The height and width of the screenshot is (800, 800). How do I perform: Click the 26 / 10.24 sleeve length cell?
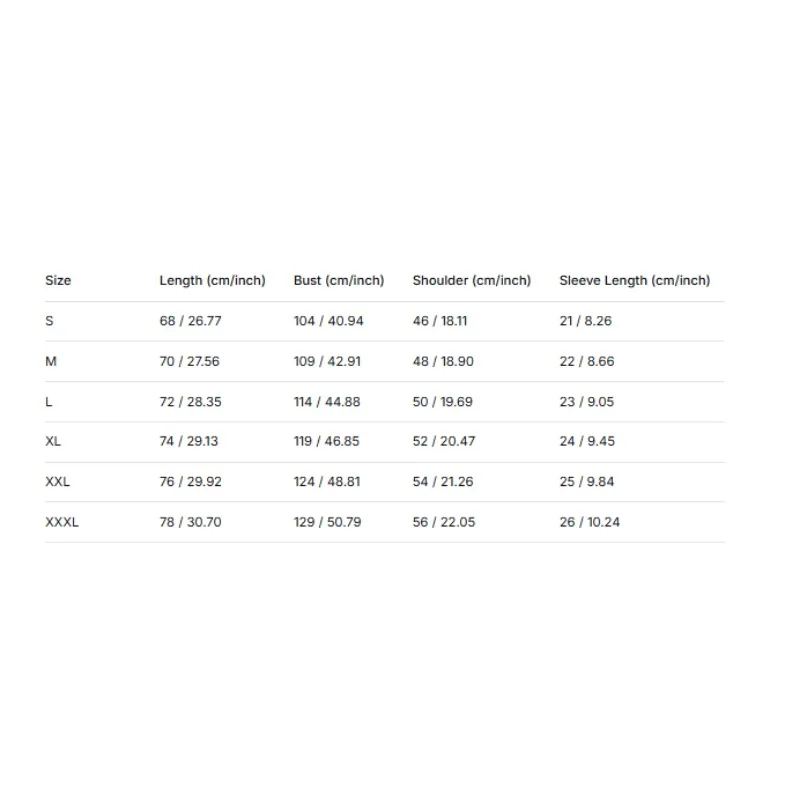tap(589, 521)
